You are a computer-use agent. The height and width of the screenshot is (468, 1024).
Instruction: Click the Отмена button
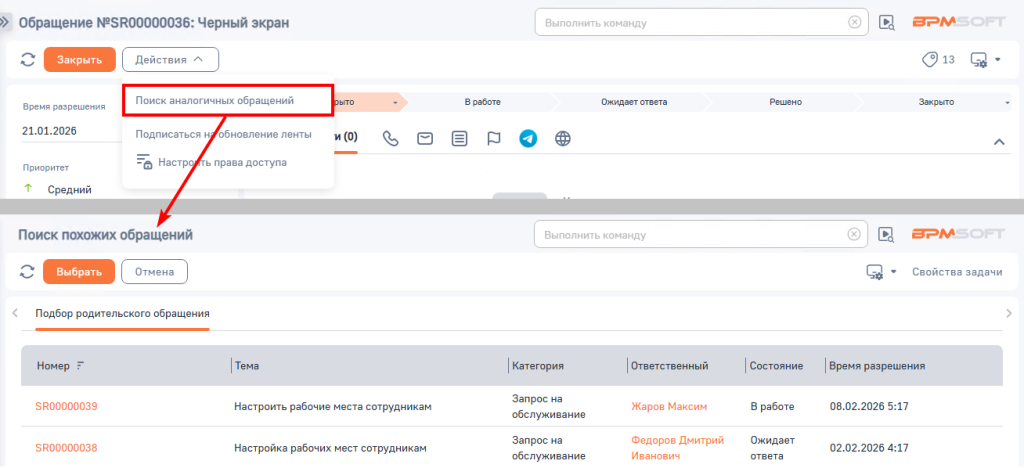coord(154,272)
